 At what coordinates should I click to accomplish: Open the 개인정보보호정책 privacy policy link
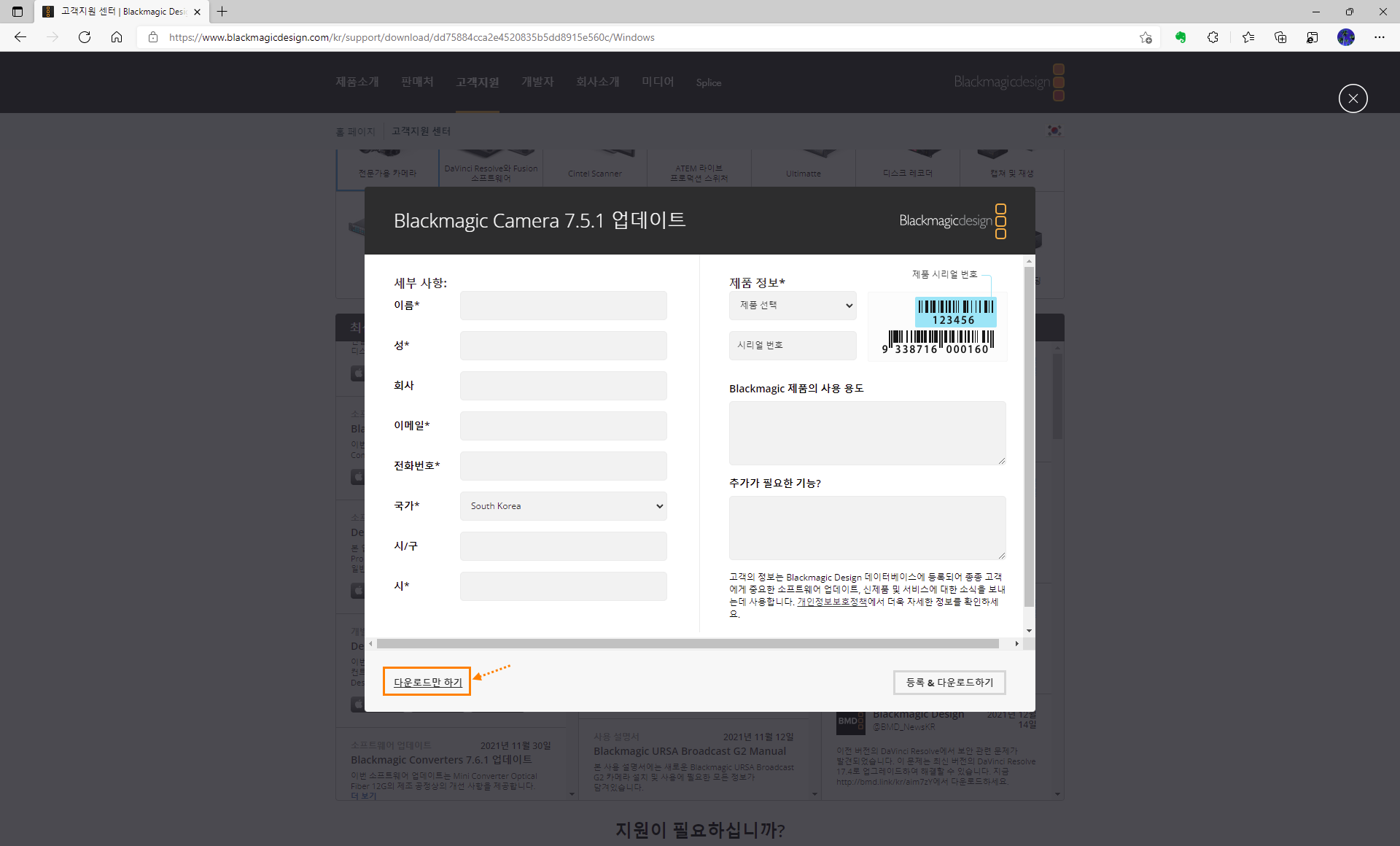(x=832, y=602)
